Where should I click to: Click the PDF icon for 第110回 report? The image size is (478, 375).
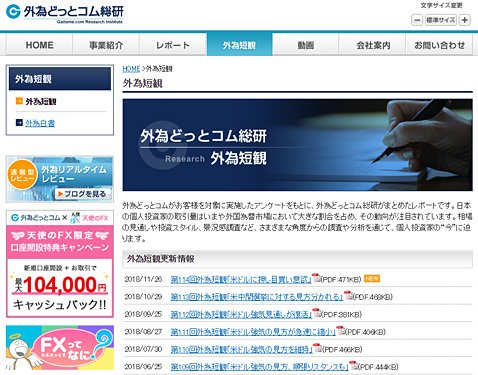click(317, 348)
